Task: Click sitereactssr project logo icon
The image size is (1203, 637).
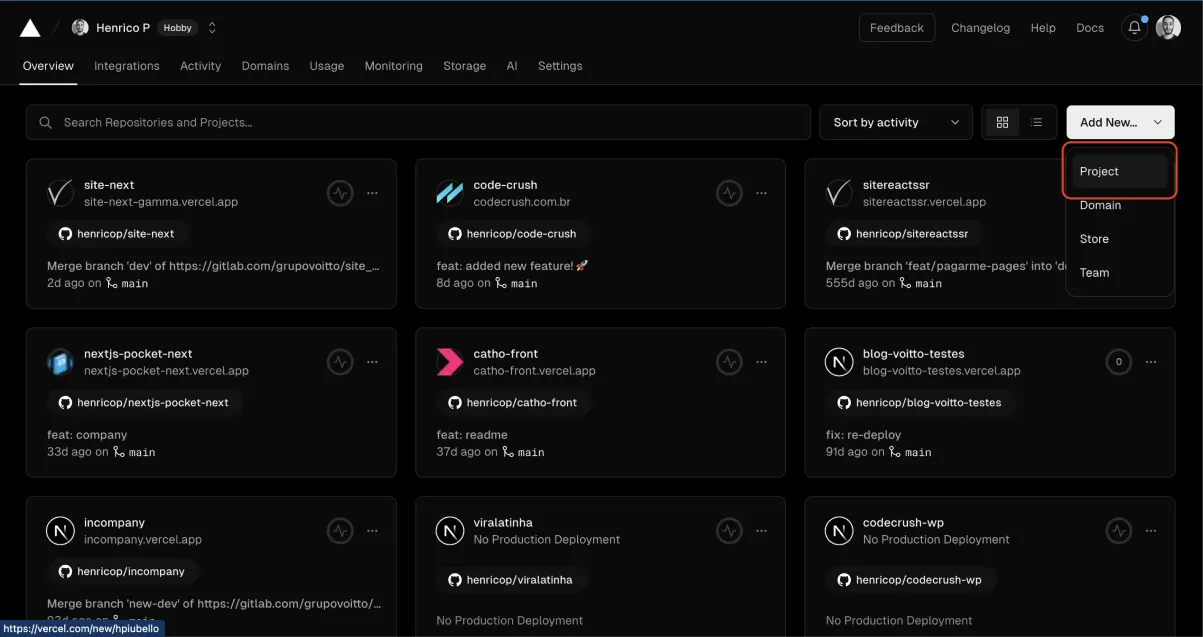Action: (x=839, y=193)
